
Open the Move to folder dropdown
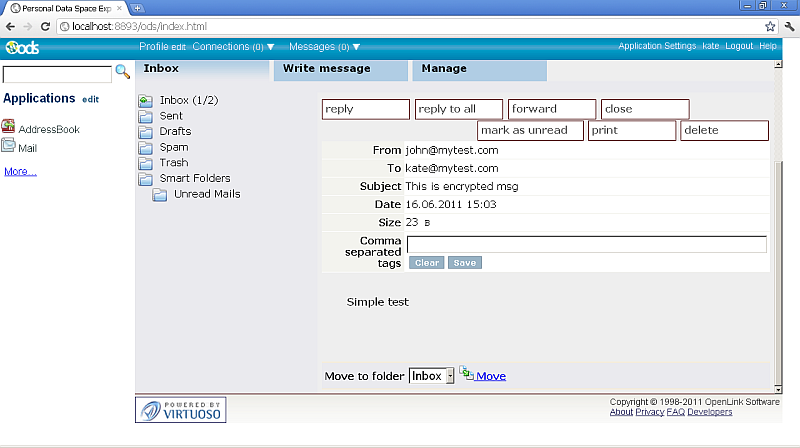point(431,376)
